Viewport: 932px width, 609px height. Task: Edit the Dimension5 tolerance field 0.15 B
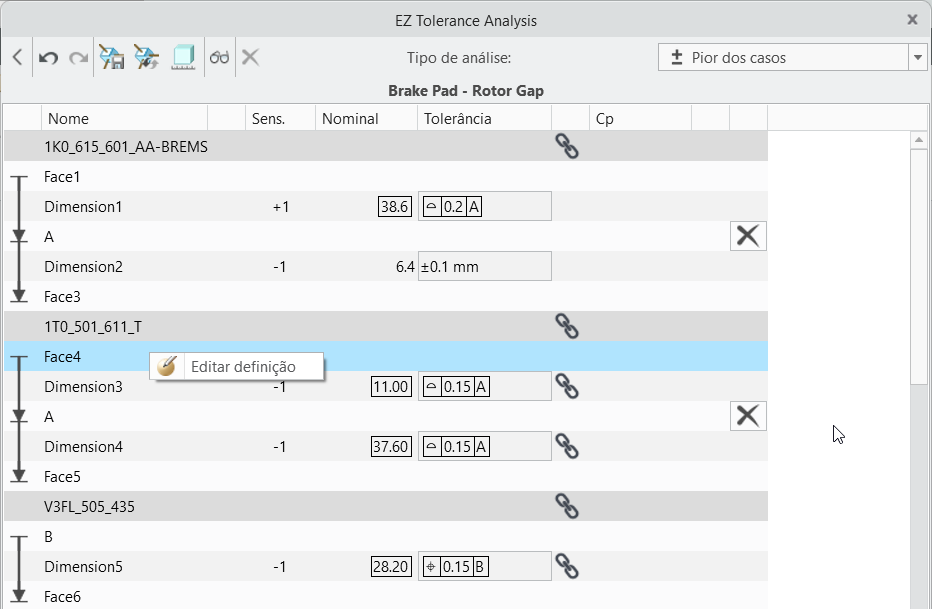point(484,566)
